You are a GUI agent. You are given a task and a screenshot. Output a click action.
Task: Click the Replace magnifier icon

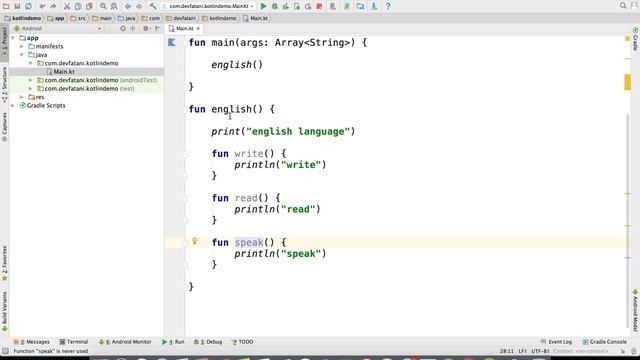(114, 6)
